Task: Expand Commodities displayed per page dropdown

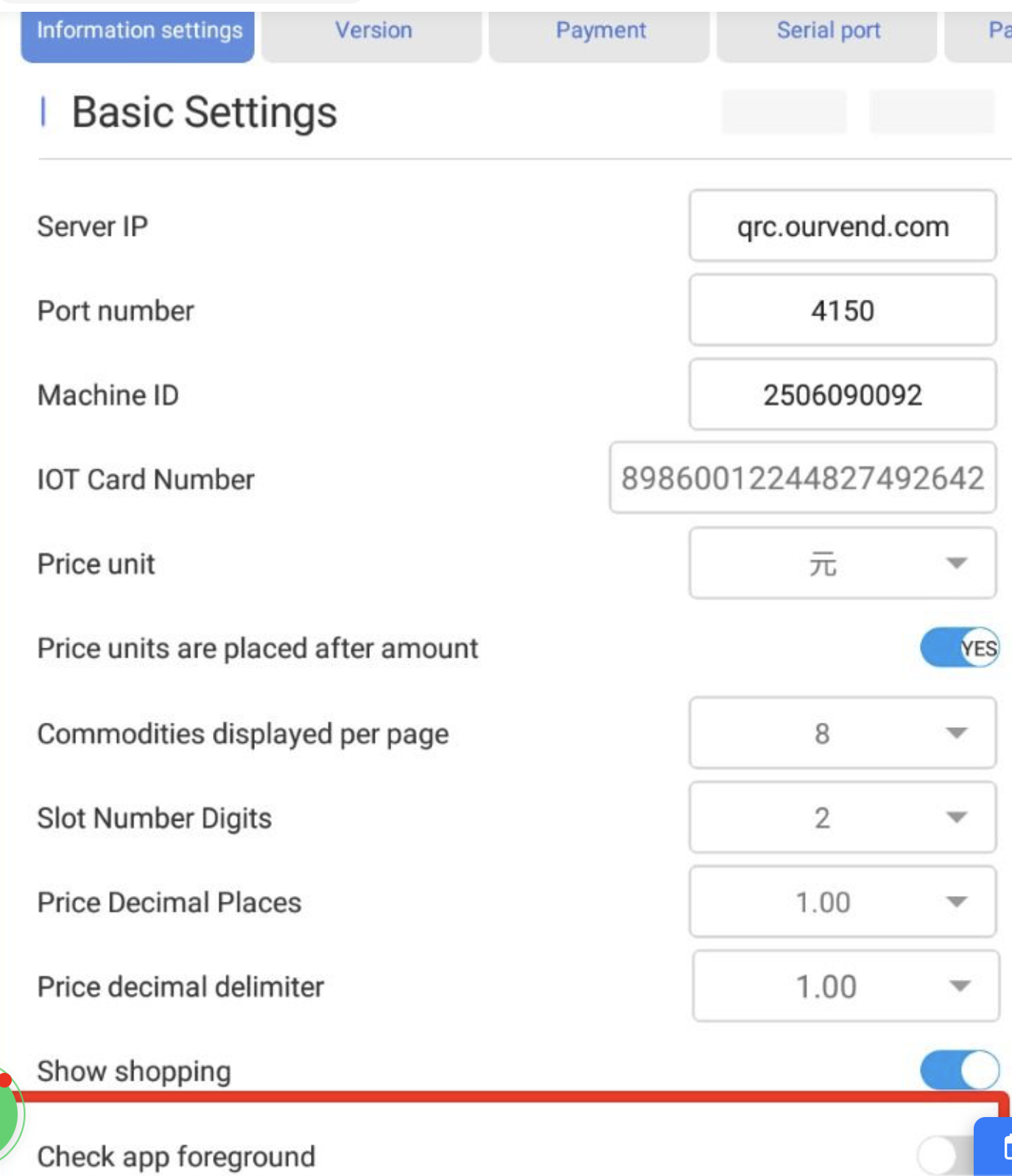Action: [x=842, y=733]
